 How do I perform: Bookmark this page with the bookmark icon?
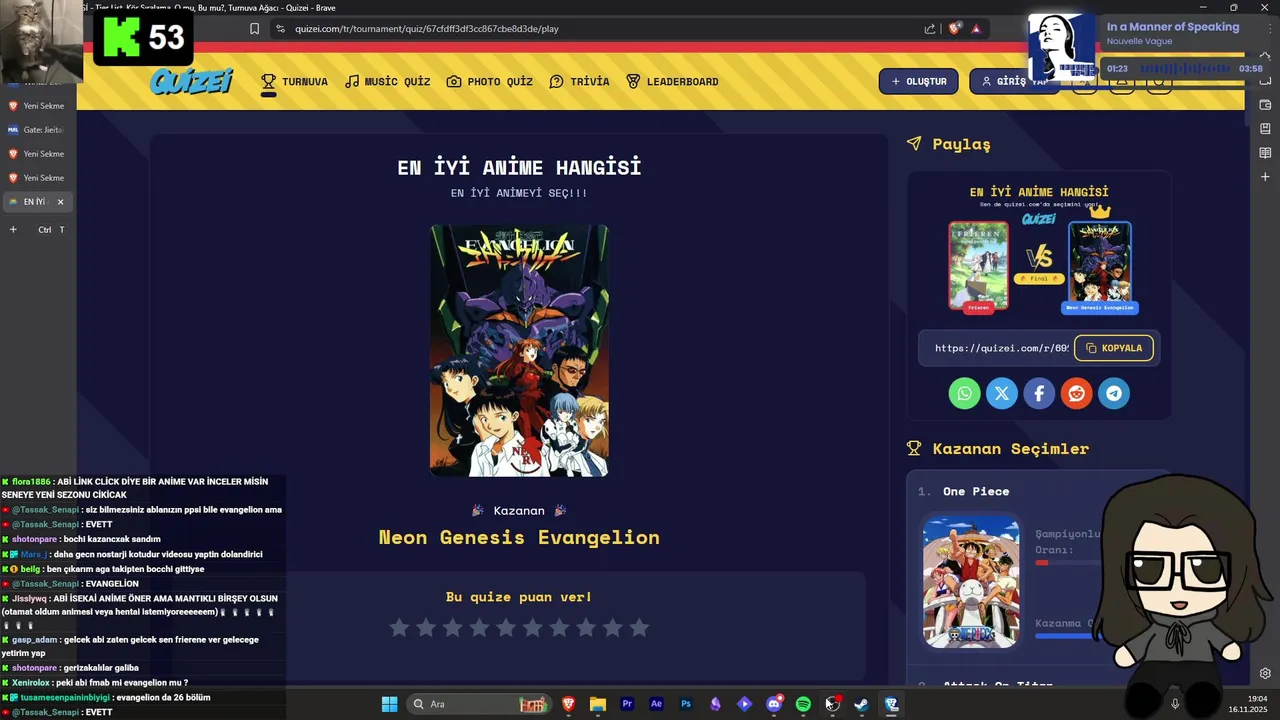[255, 29]
